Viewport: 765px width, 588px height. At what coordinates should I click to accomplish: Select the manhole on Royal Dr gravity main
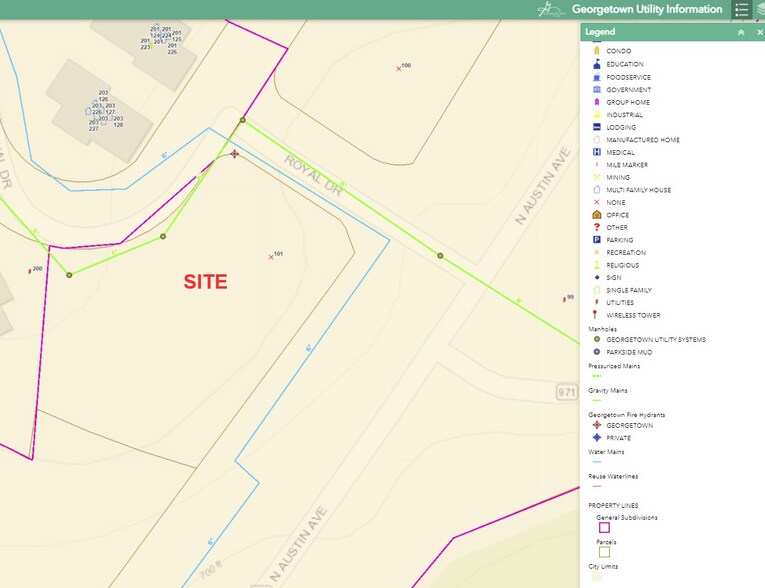(440, 256)
